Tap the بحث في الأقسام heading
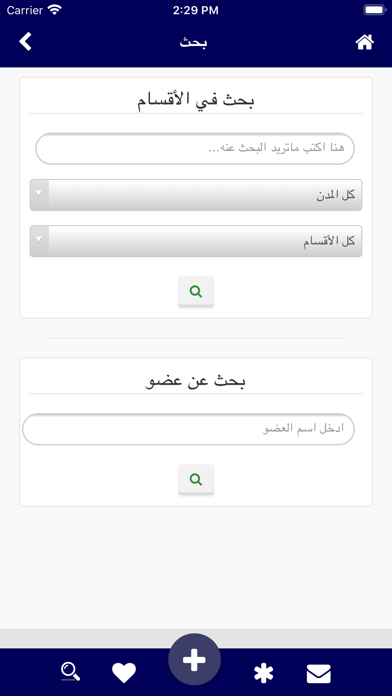The width and height of the screenshot is (392, 696). (195, 100)
